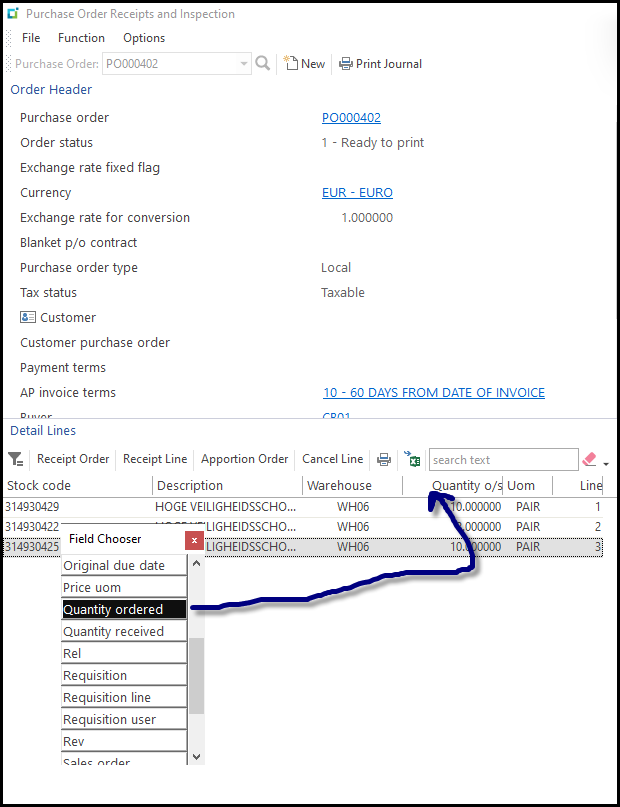Expand the Purchase Order dropdown
Screen dimensions: 620x807
coord(244,64)
